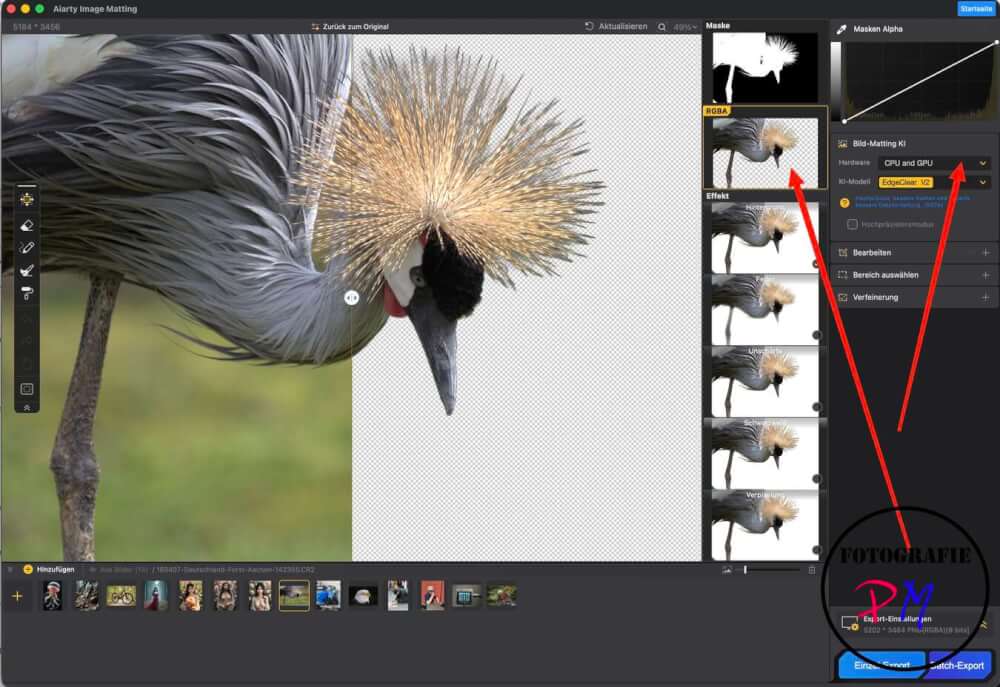Image resolution: width=1000 pixels, height=687 pixels.
Task: Open the KI-Modell dropdown showing EdgeClear V2
Action: coord(932,182)
